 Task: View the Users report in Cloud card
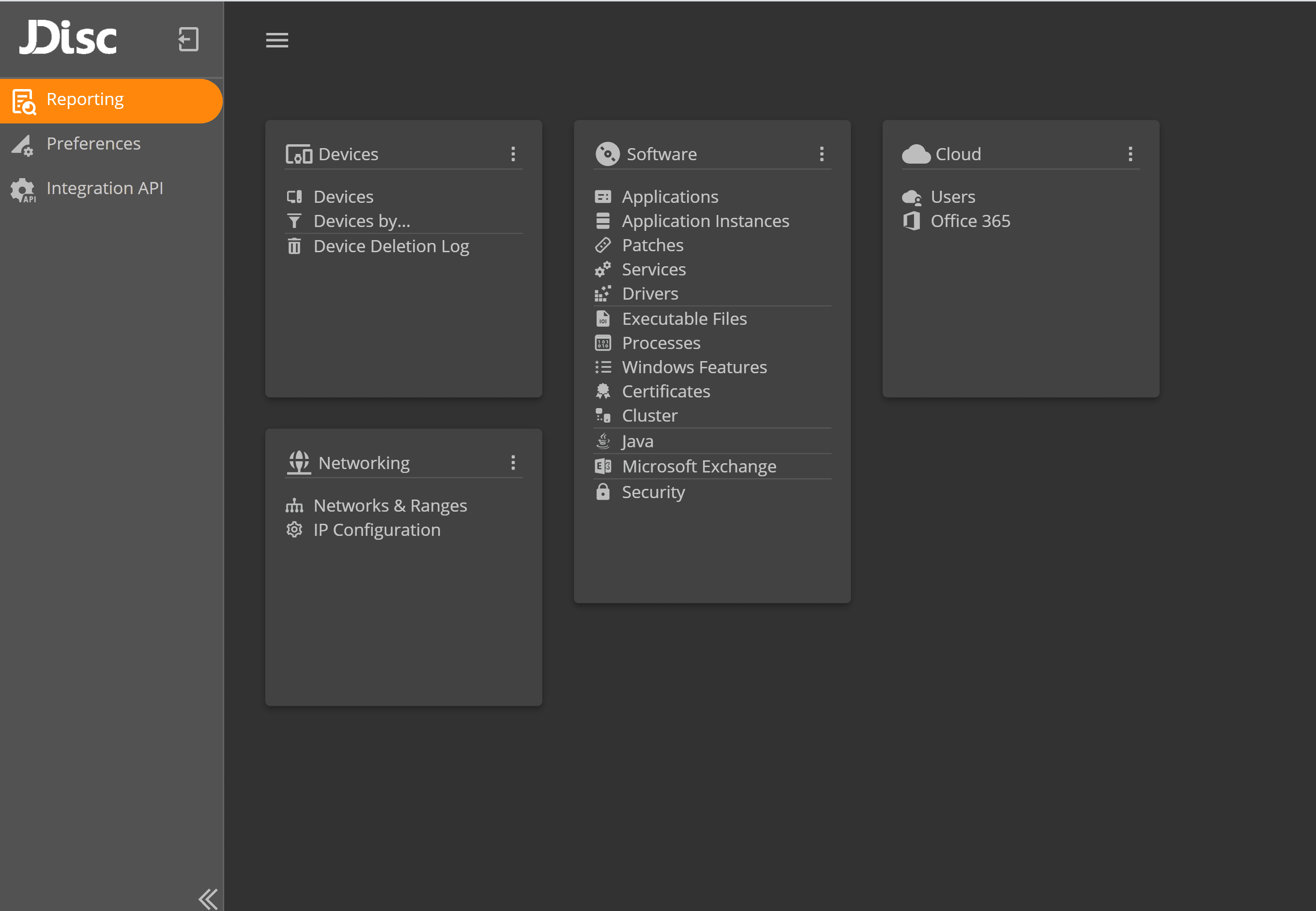pos(952,197)
